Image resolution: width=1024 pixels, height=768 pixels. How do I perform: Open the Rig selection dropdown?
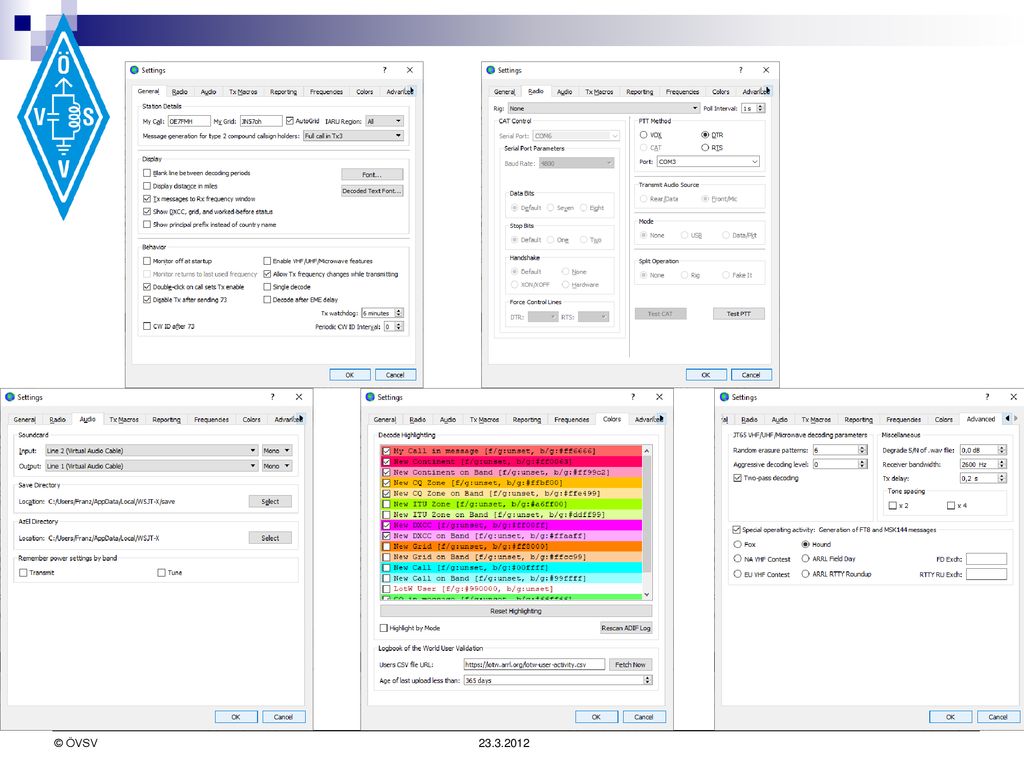click(x=604, y=108)
